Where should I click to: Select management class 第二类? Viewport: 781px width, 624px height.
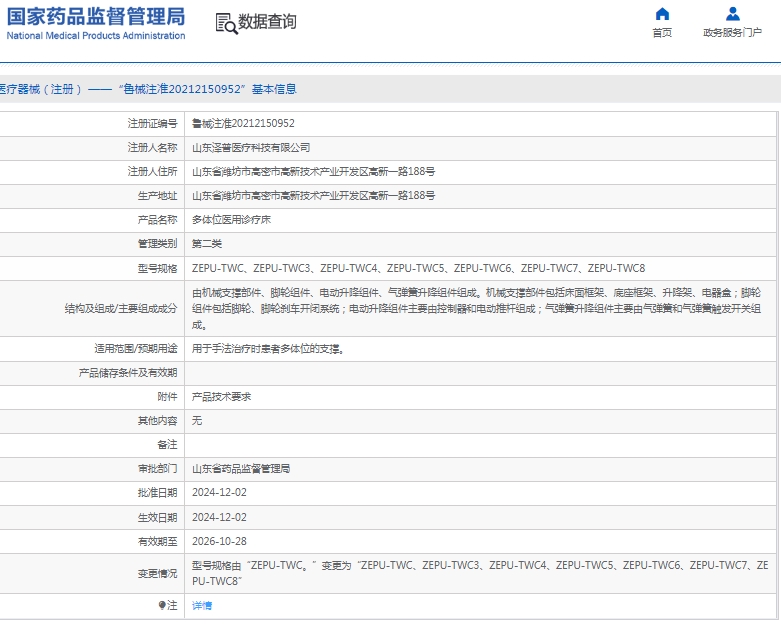(x=207, y=244)
